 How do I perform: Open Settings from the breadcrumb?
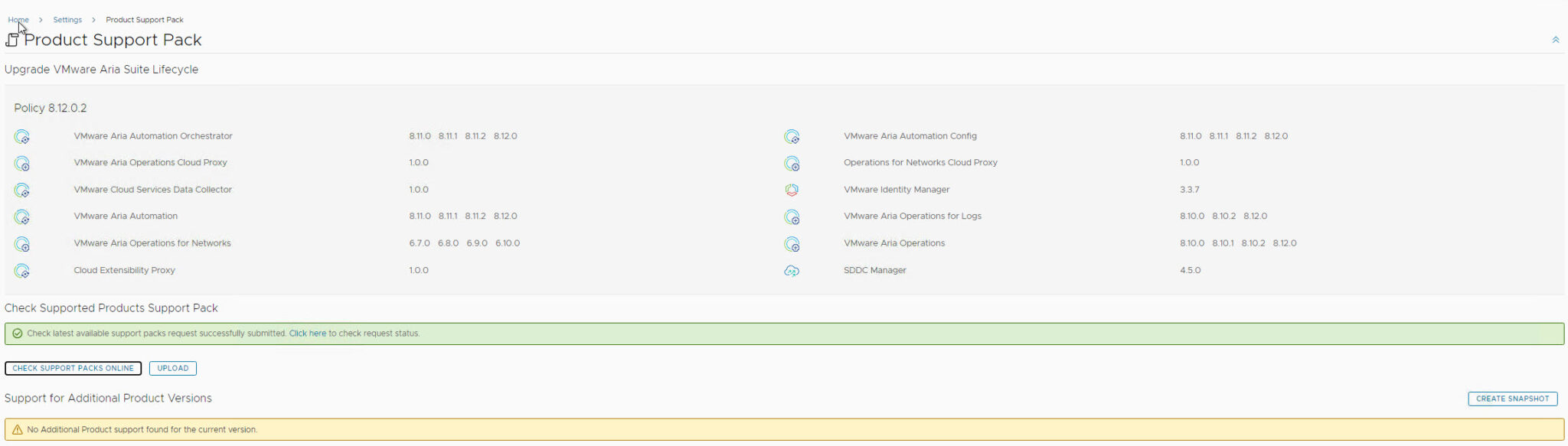(x=67, y=20)
